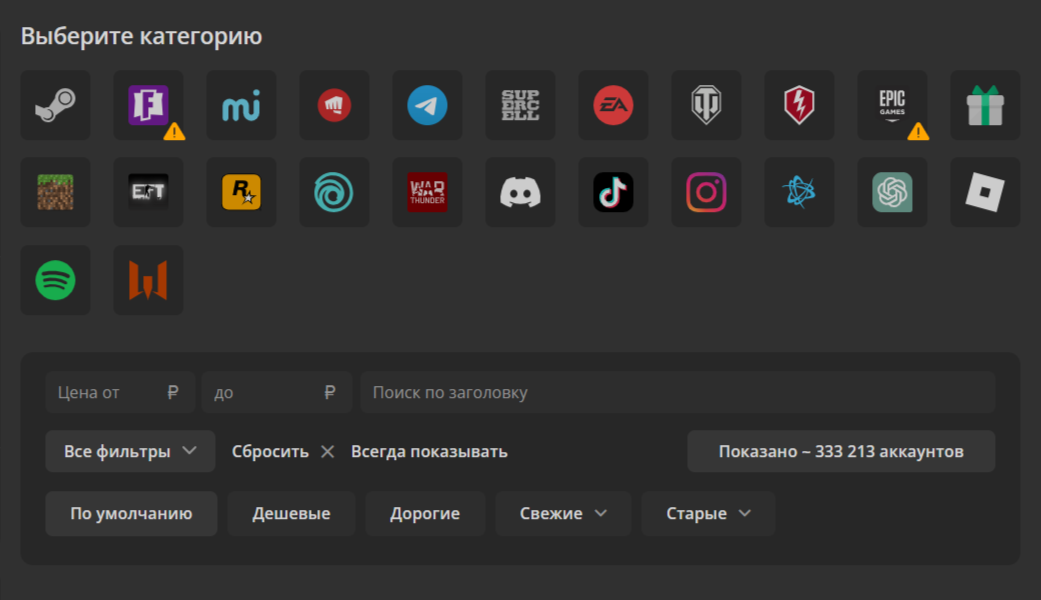
Task: Expand the Старые sort dropdown
Action: tap(708, 513)
